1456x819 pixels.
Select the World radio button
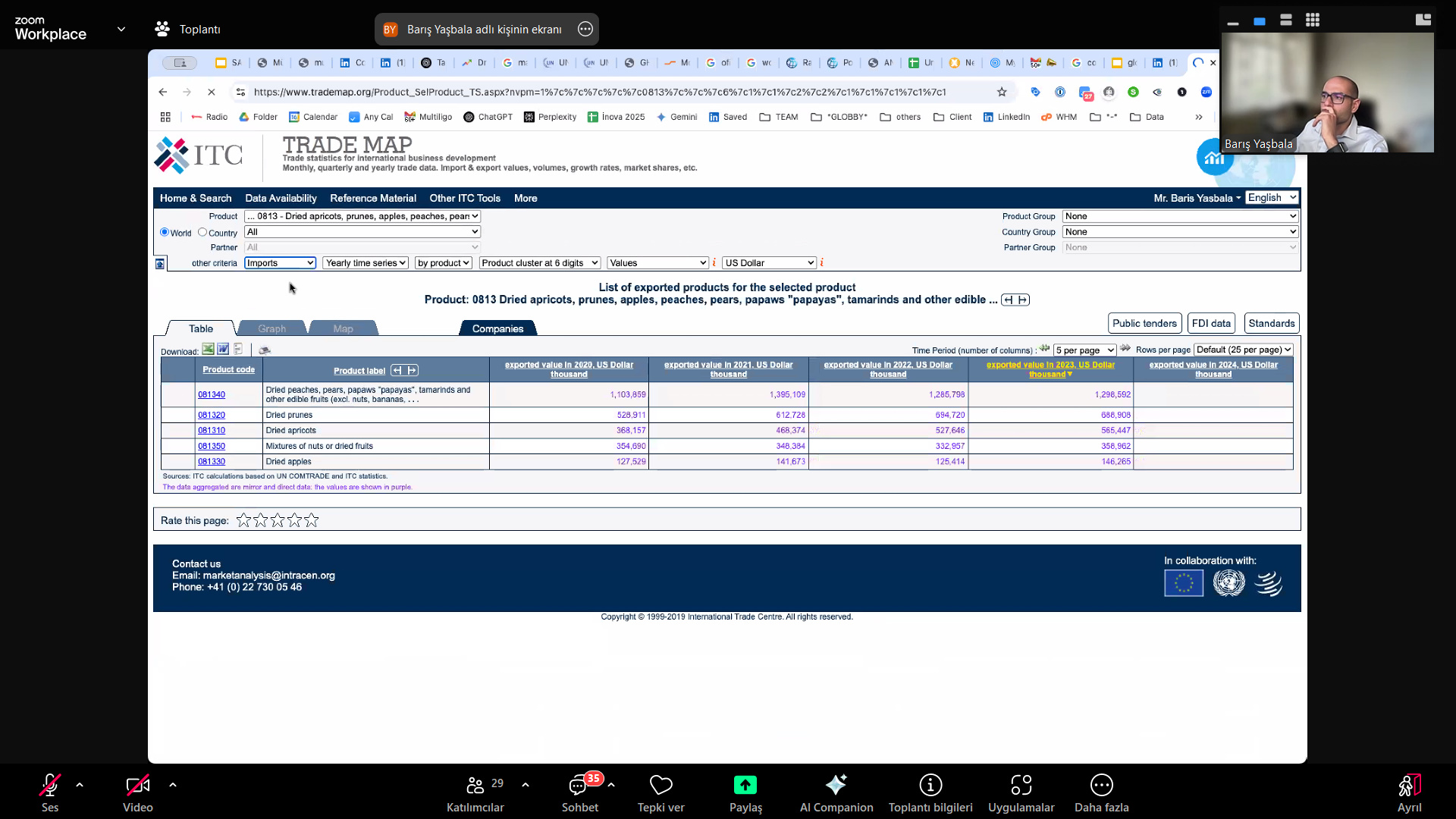click(165, 232)
